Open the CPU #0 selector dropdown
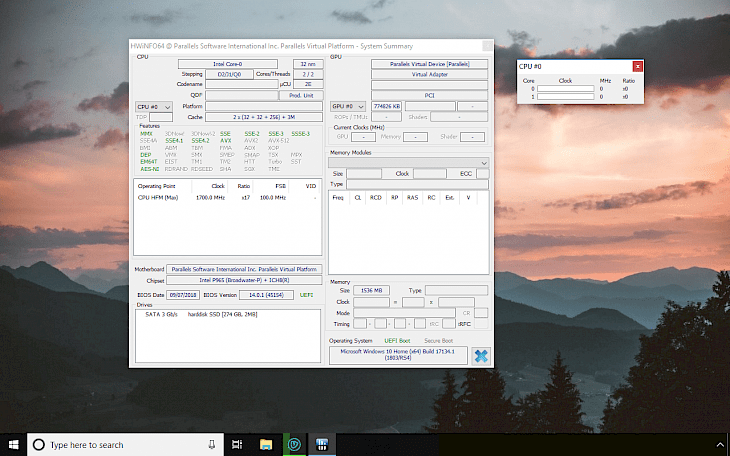 tap(154, 107)
